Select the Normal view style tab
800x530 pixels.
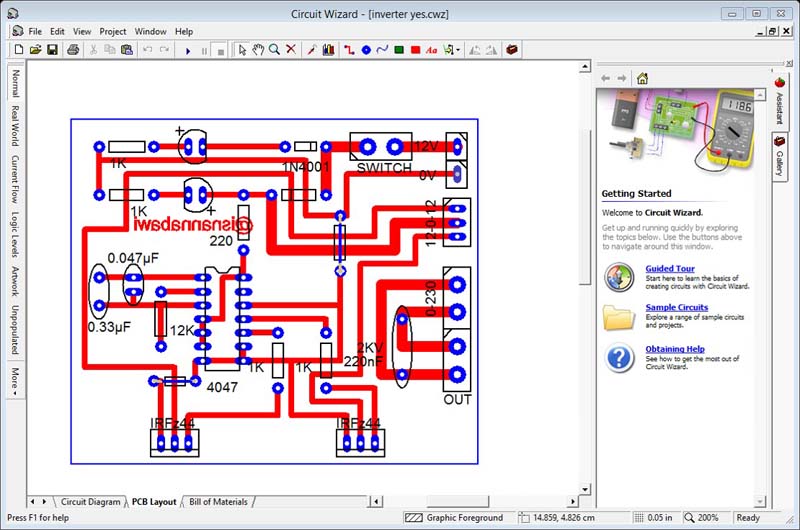15,83
